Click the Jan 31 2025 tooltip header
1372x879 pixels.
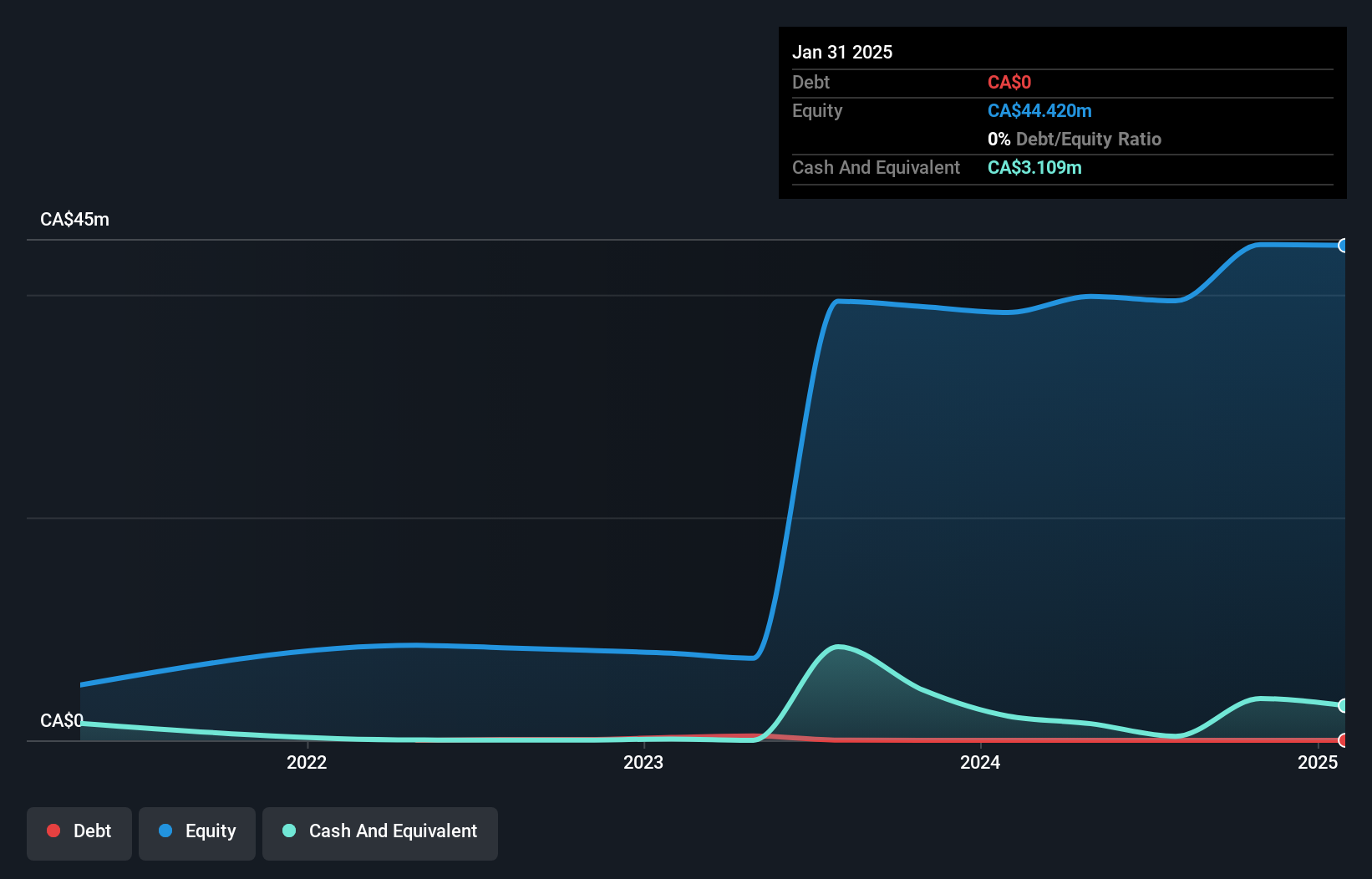(842, 52)
